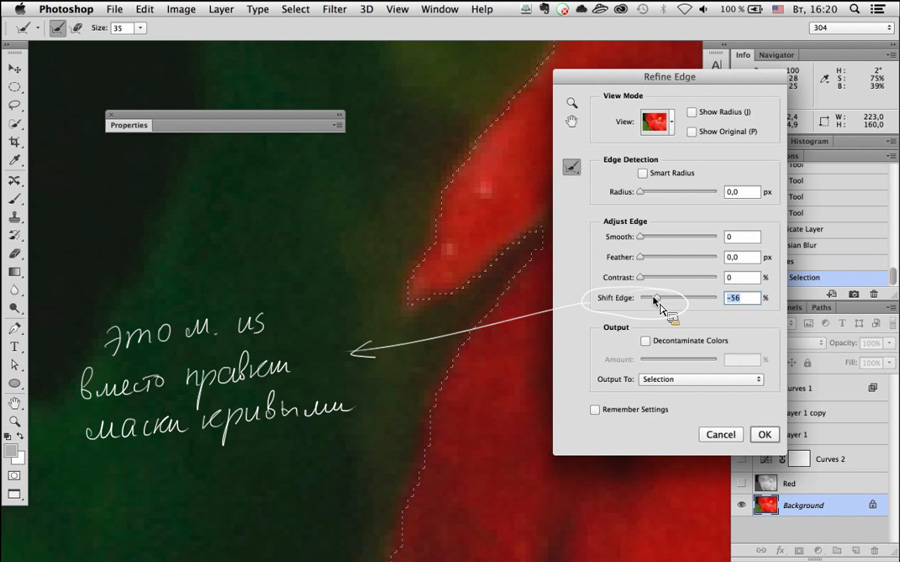Click the Hand tool in Refine Edge
This screenshot has height=562, width=900.
tap(572, 122)
